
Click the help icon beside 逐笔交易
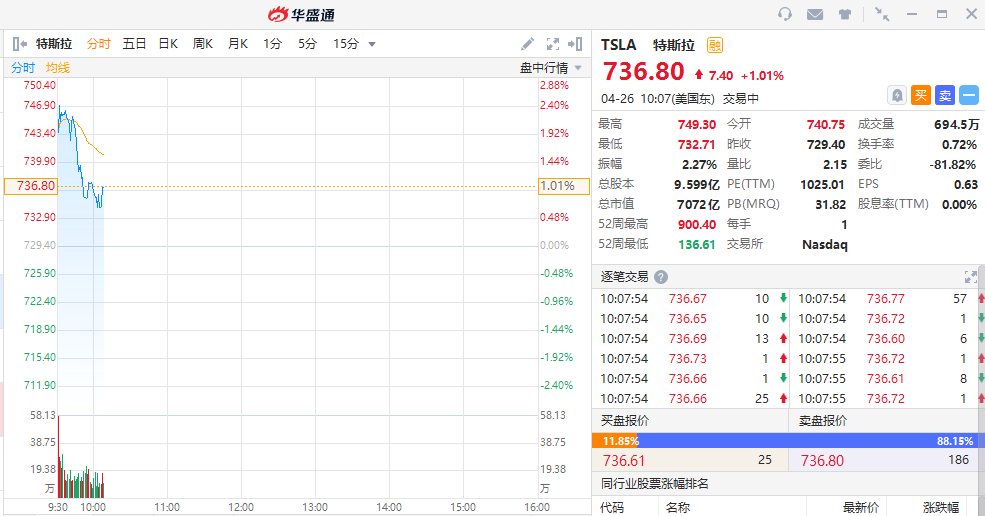661,277
